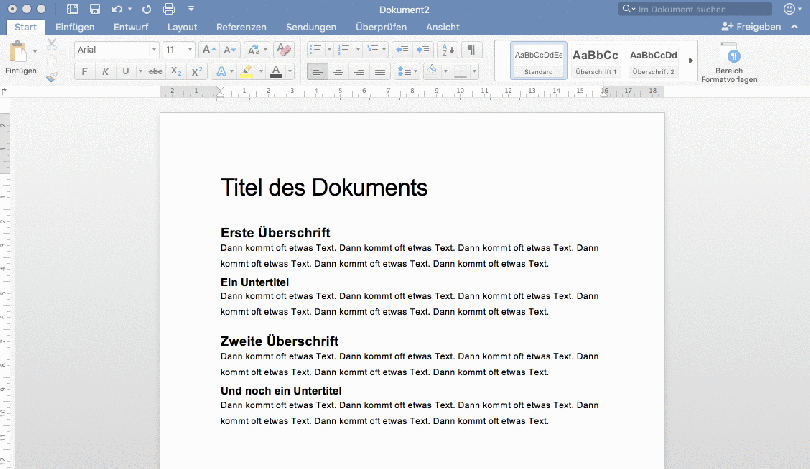Viewport: 810px width, 469px height.
Task: Toggle bold formatting (F button)
Action: [85, 72]
